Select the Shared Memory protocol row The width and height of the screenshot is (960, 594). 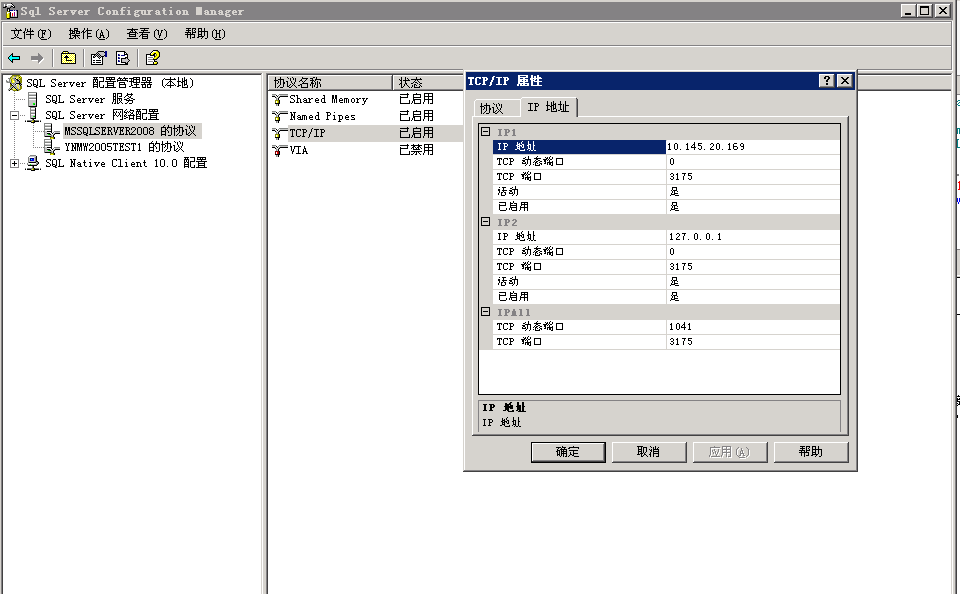(366, 99)
